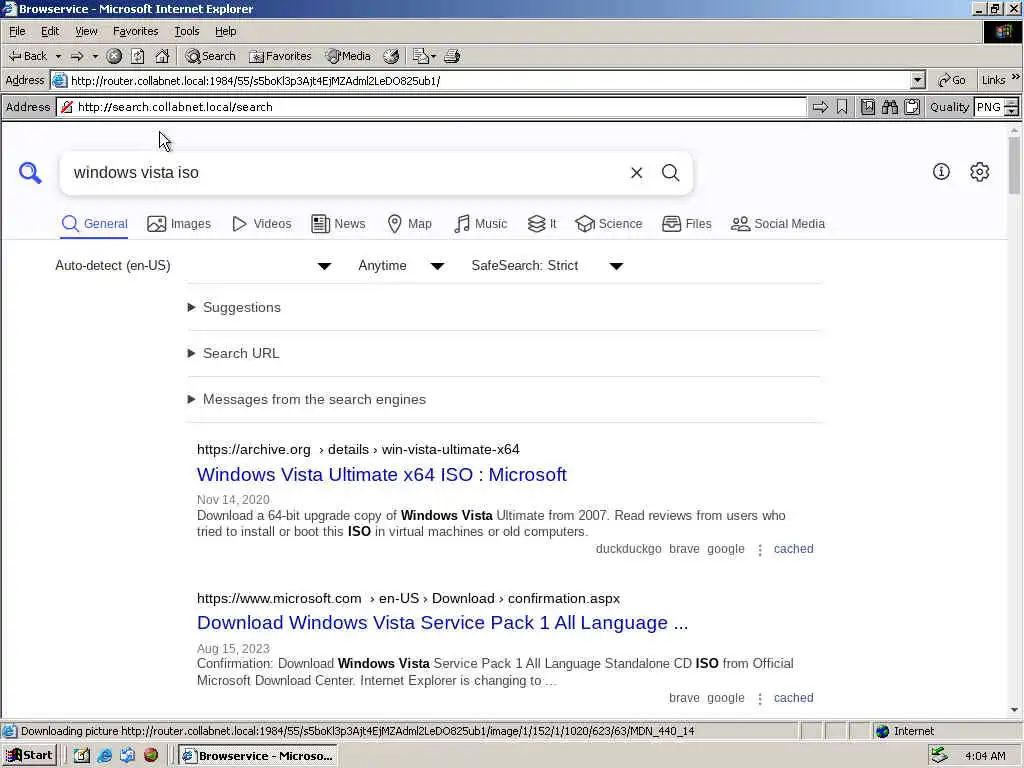This screenshot has height=768, width=1024.
Task: Click the IE Go button
Action: (x=952, y=80)
